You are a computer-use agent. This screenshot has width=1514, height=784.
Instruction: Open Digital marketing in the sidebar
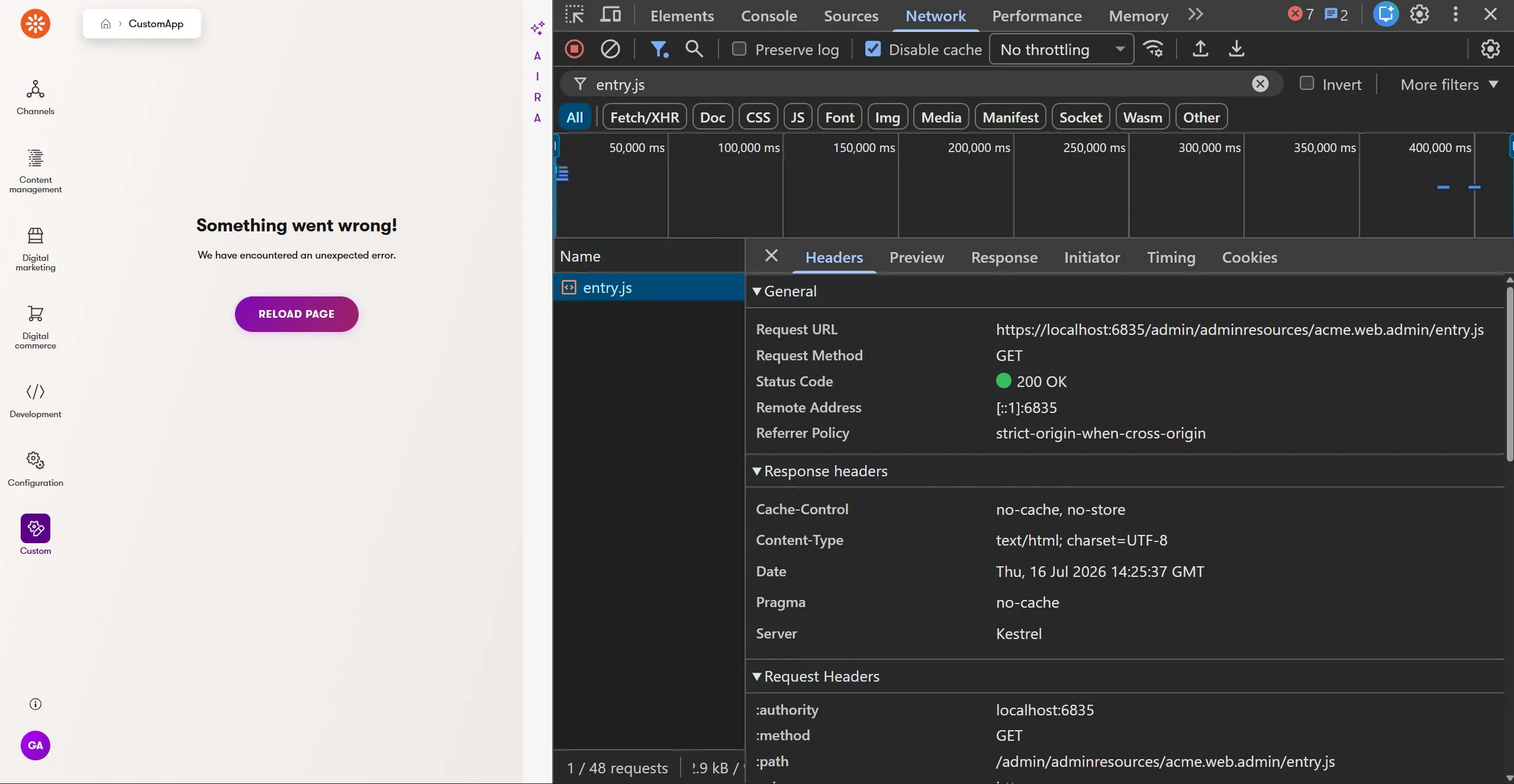pos(36,249)
